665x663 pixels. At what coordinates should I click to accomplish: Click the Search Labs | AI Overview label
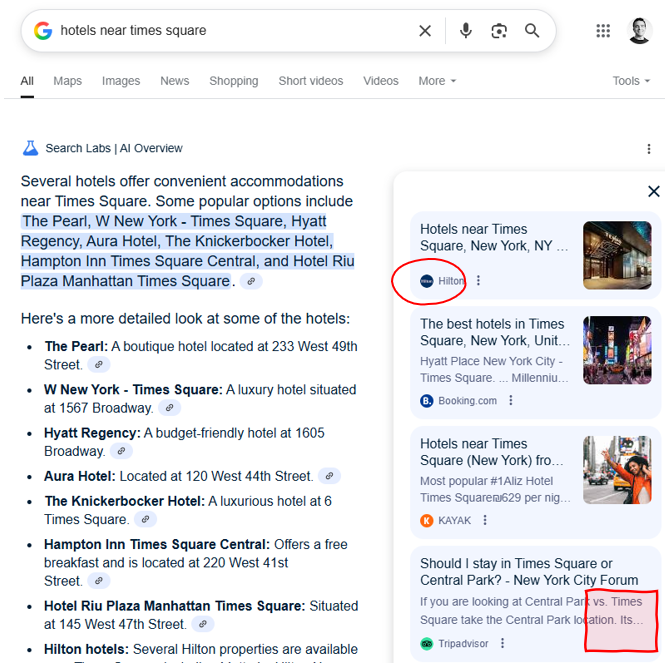[114, 148]
